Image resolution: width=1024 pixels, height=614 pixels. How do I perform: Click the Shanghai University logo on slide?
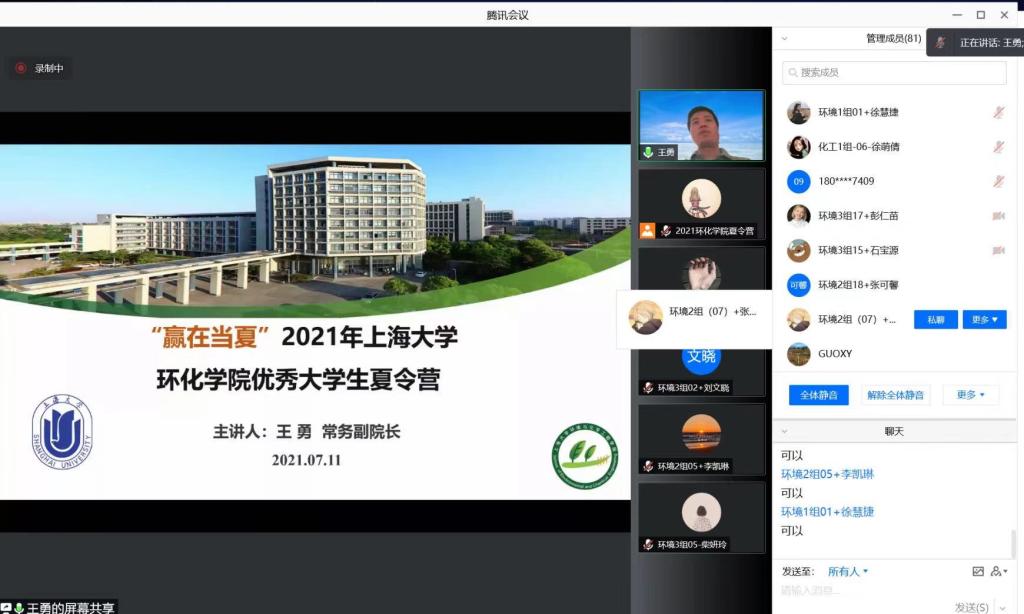62,432
